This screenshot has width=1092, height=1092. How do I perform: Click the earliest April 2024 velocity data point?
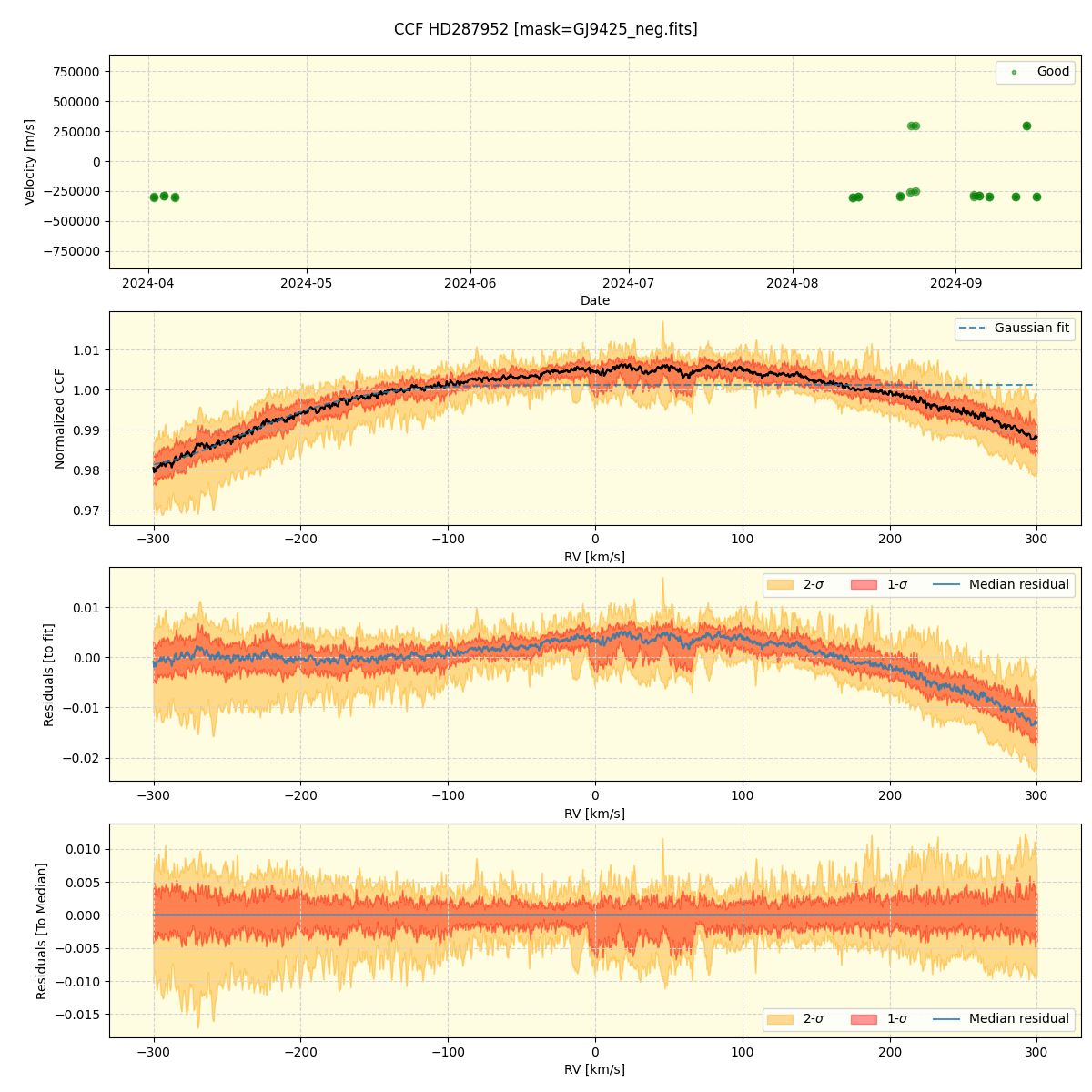154,197
